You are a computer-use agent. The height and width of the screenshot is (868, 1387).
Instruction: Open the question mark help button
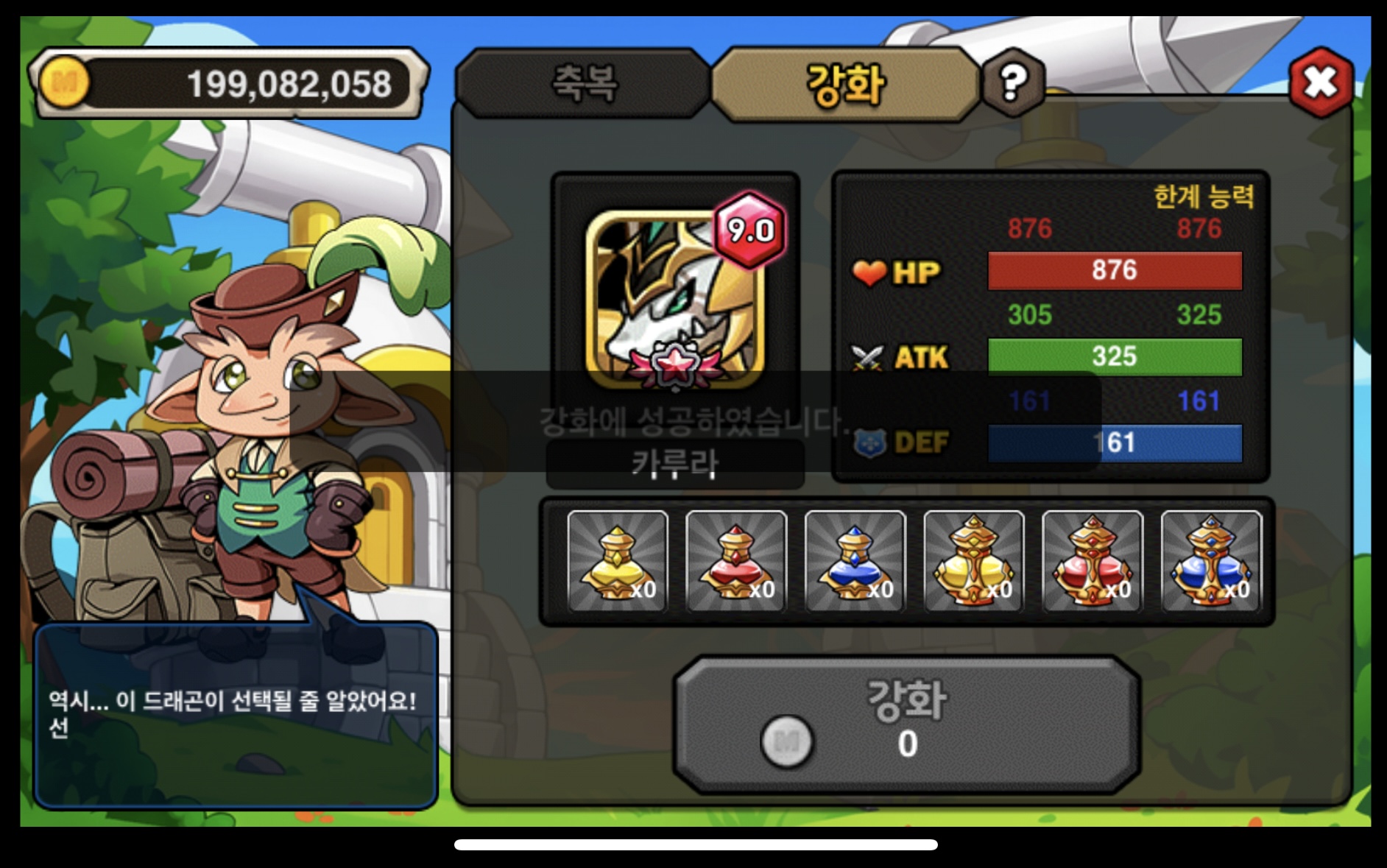(1014, 82)
